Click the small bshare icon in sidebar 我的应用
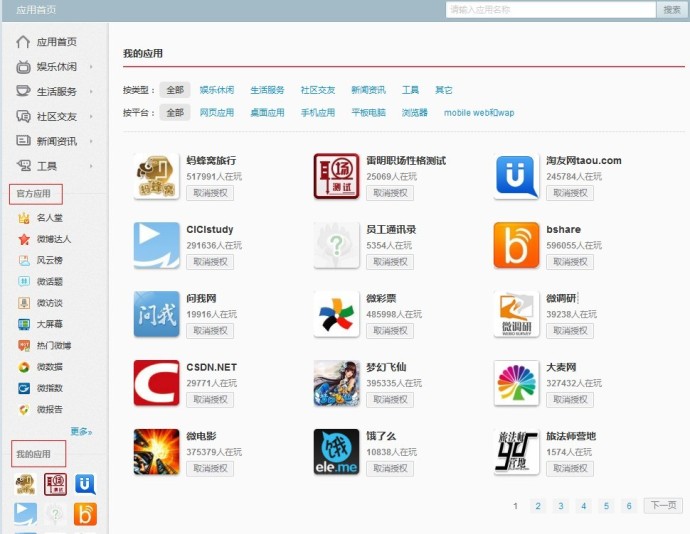 85,514
